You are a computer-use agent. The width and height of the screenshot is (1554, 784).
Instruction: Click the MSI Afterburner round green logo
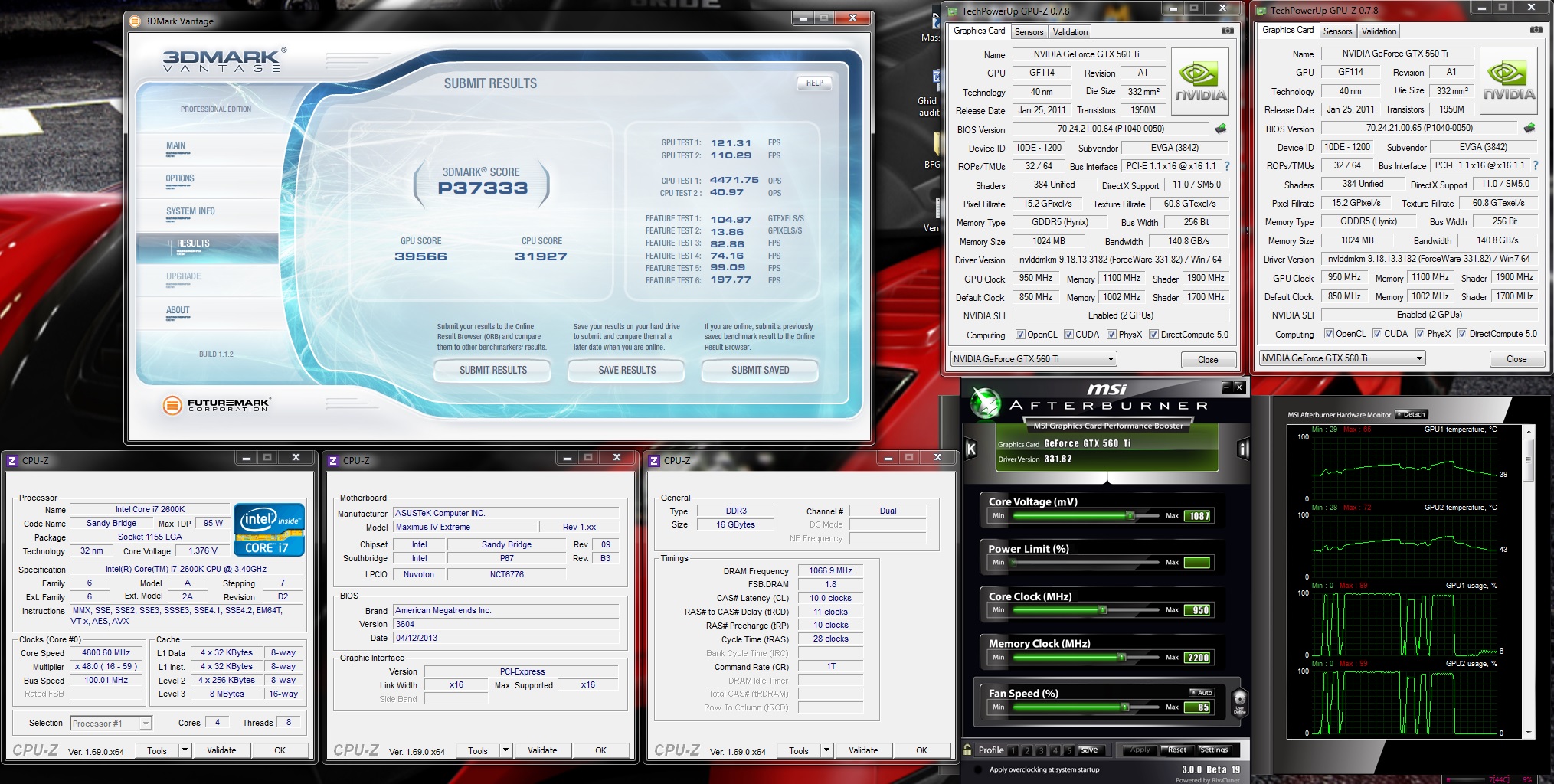(x=985, y=402)
